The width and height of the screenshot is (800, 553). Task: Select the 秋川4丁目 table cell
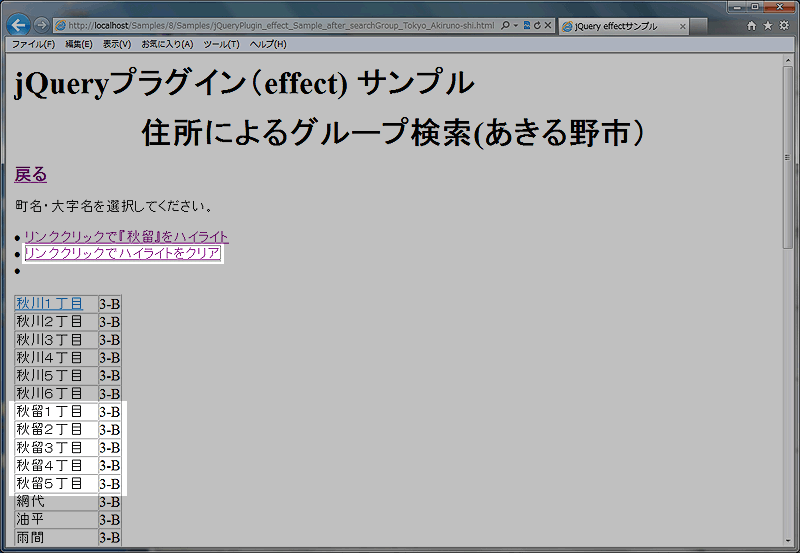56,358
